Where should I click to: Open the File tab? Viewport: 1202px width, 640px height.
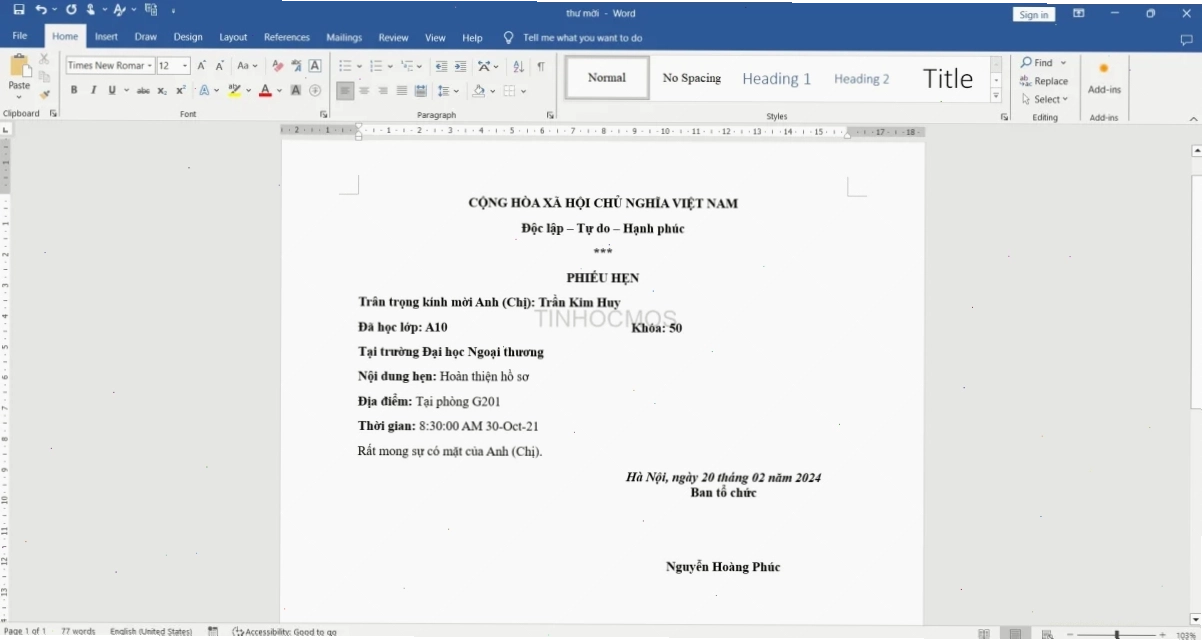[19, 37]
